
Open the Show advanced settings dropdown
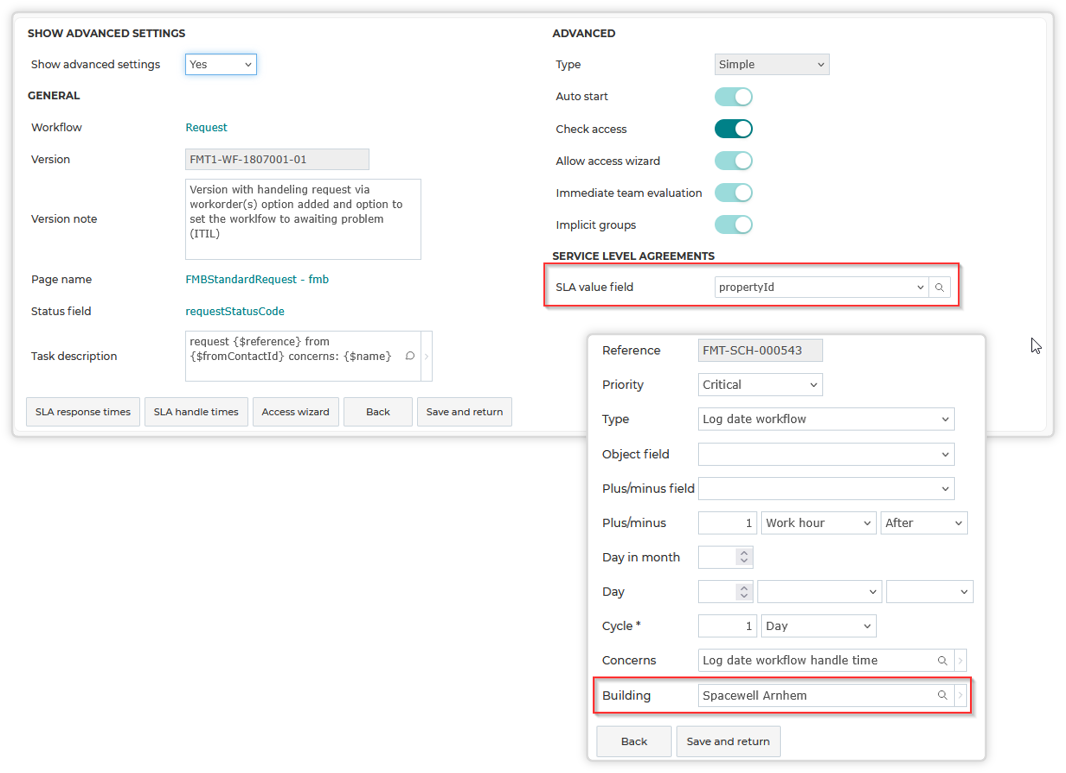(x=221, y=64)
